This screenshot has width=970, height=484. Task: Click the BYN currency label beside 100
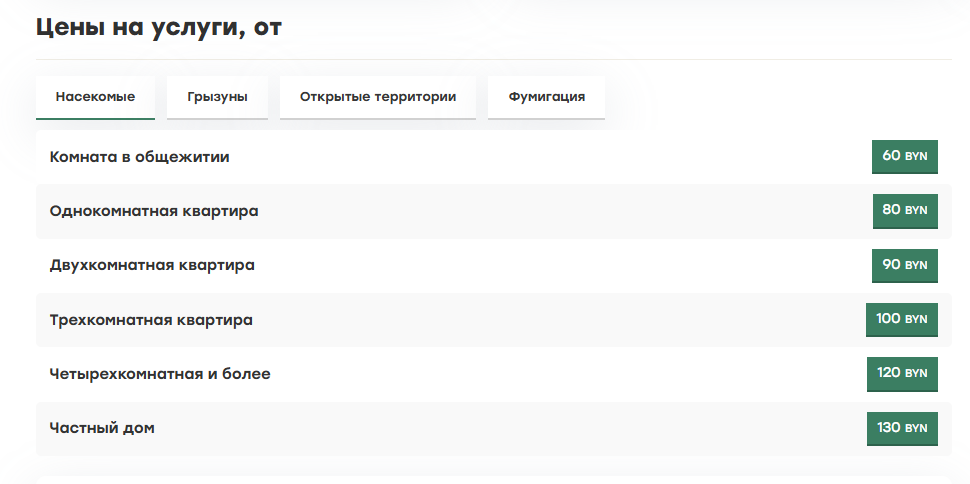(916, 319)
